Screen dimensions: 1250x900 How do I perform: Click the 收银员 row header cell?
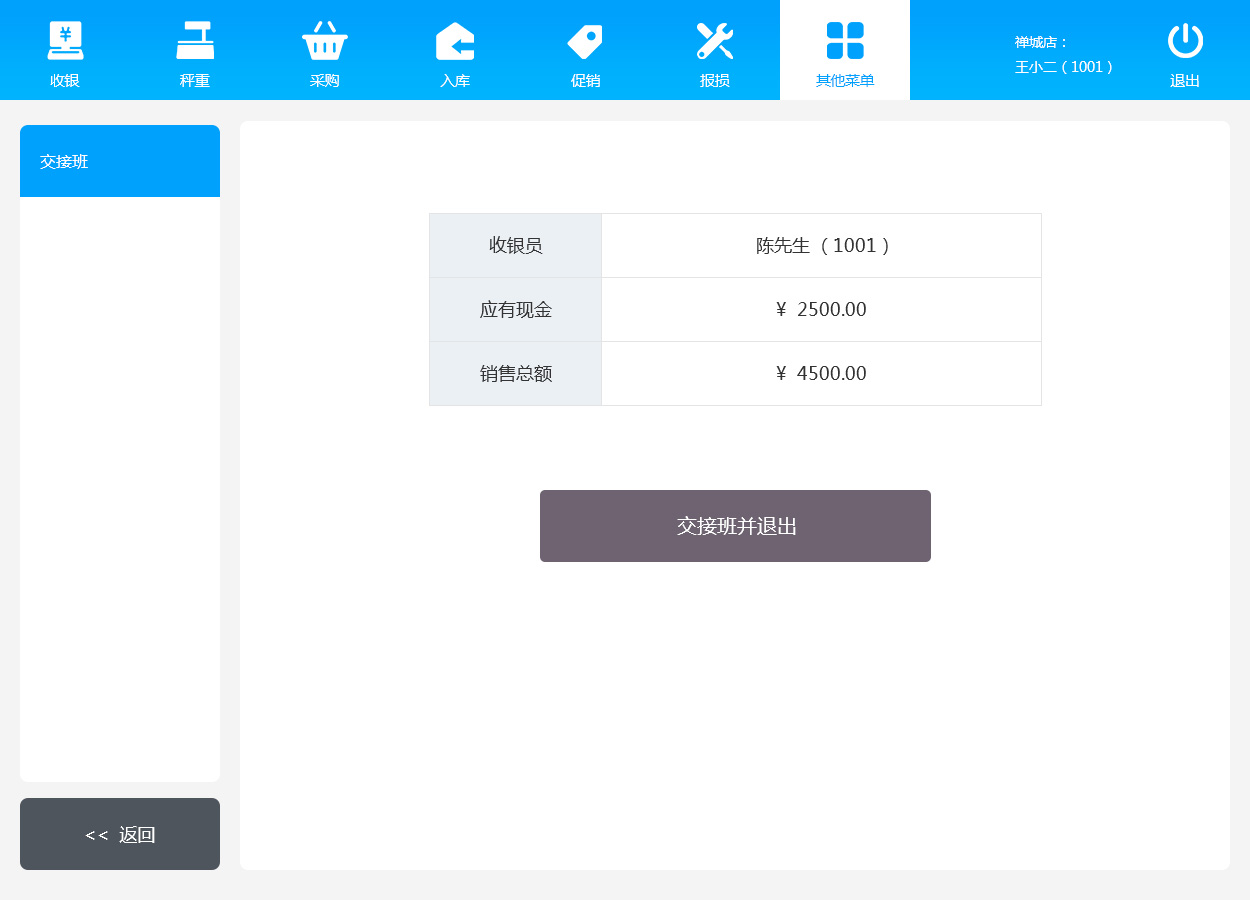point(515,245)
